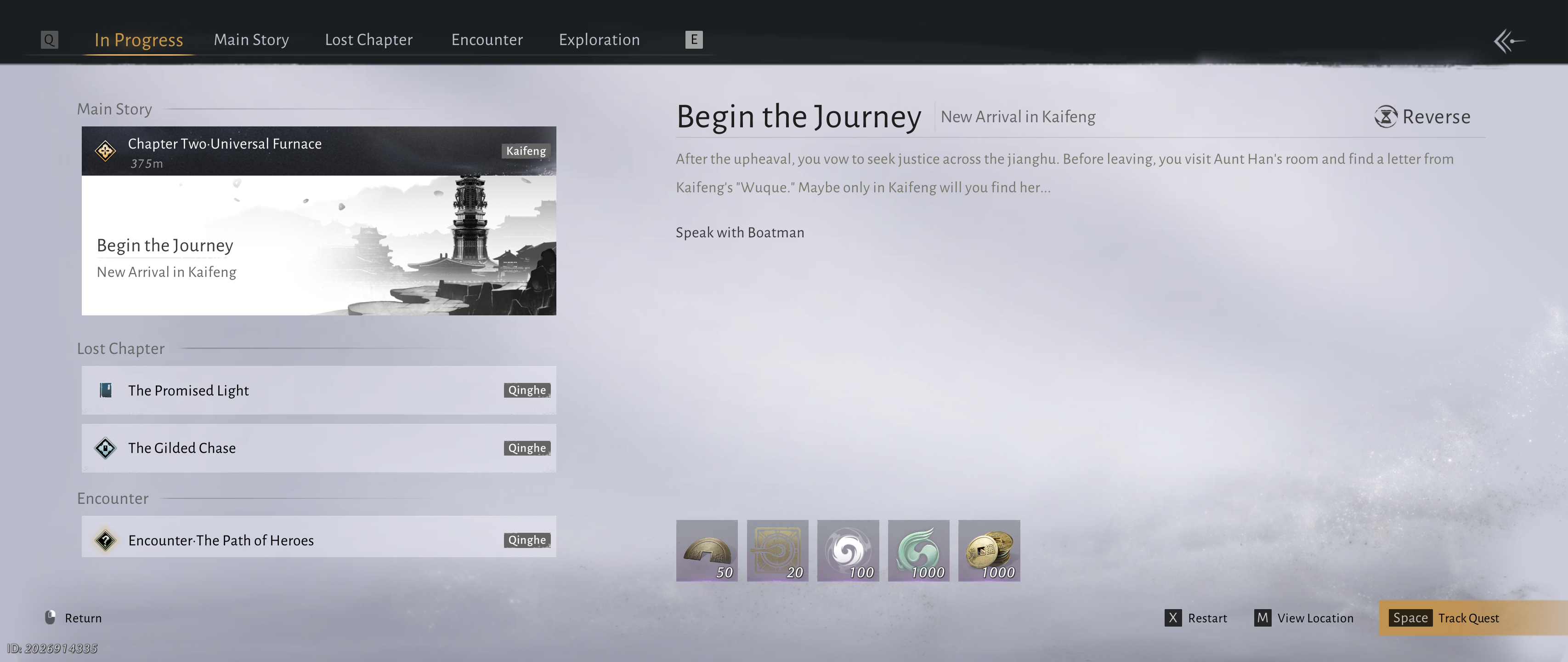Image resolution: width=1568 pixels, height=662 pixels.
Task: Select the golden seal reward icon showing 20
Action: (x=777, y=550)
